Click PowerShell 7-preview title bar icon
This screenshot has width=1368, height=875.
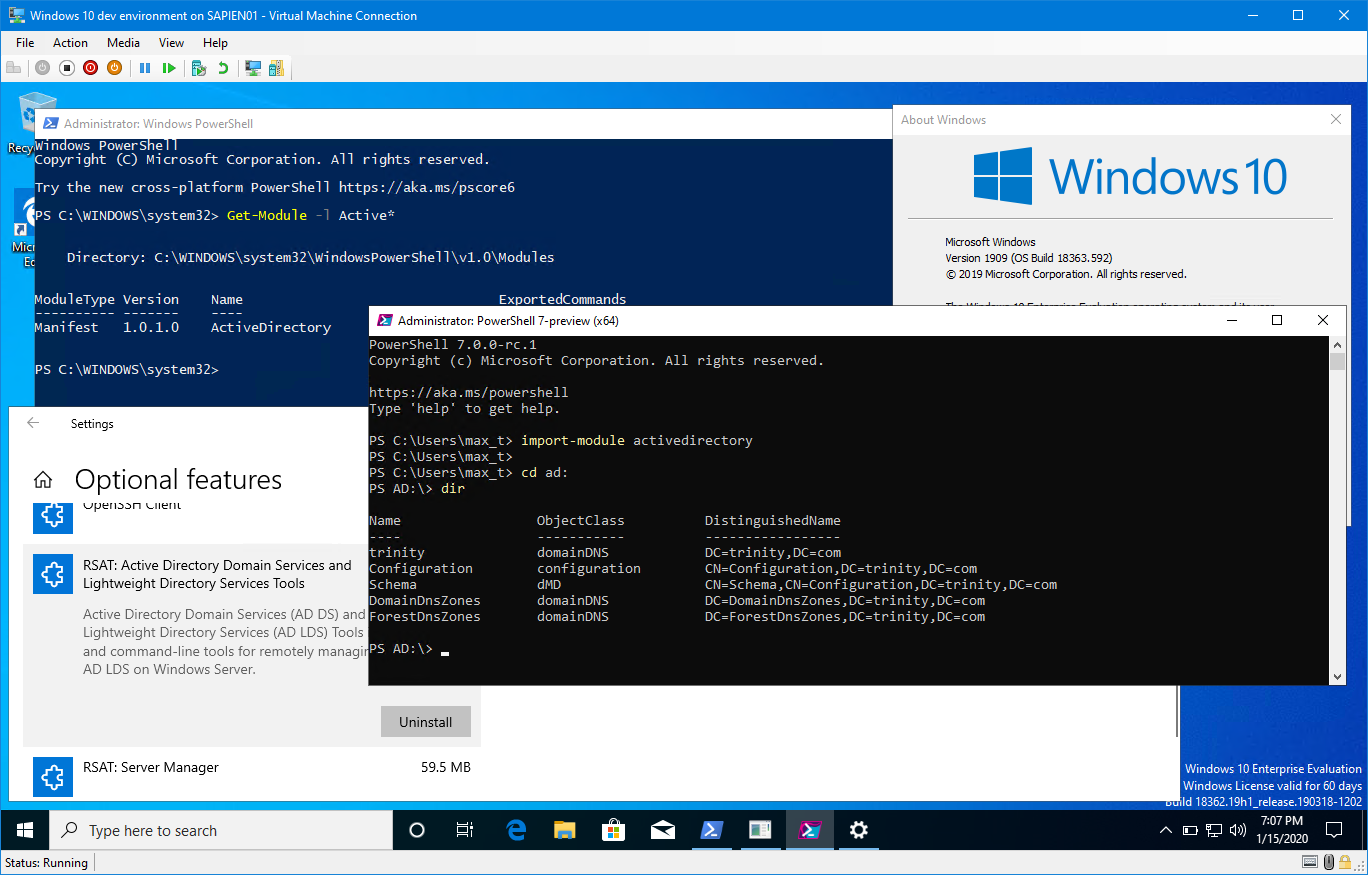(384, 320)
